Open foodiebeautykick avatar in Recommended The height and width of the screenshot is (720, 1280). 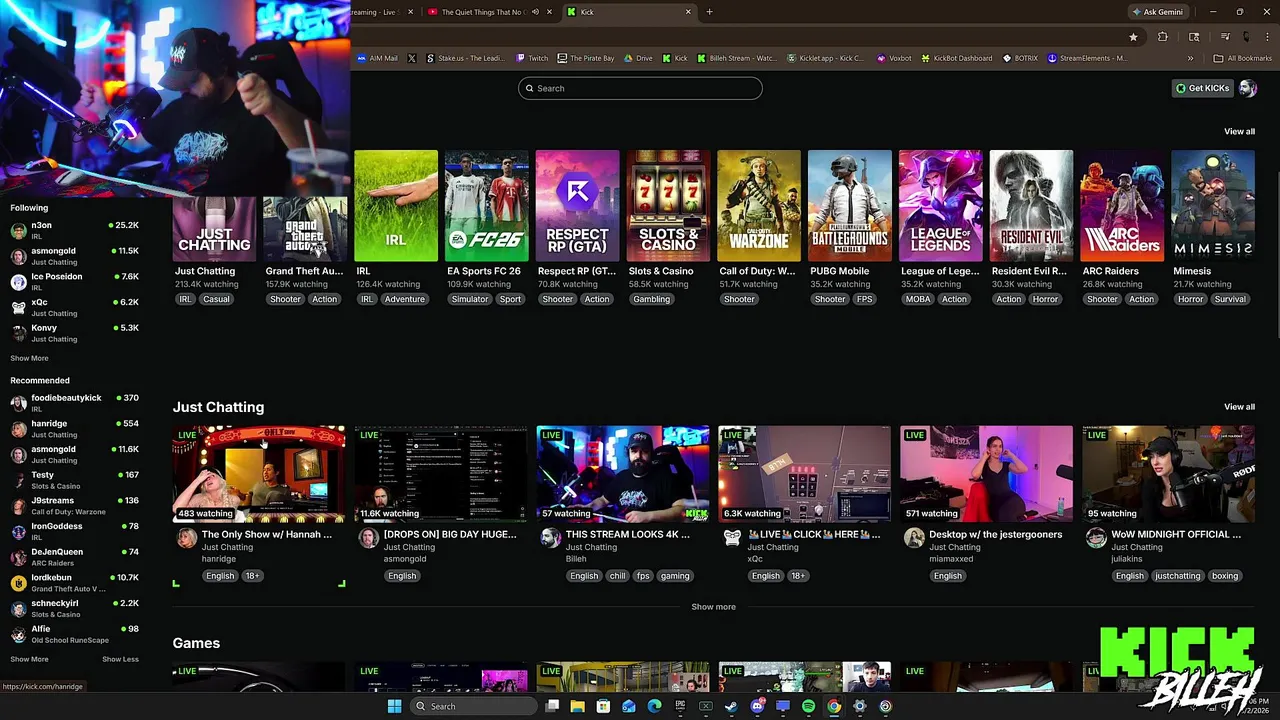[x=18, y=403]
